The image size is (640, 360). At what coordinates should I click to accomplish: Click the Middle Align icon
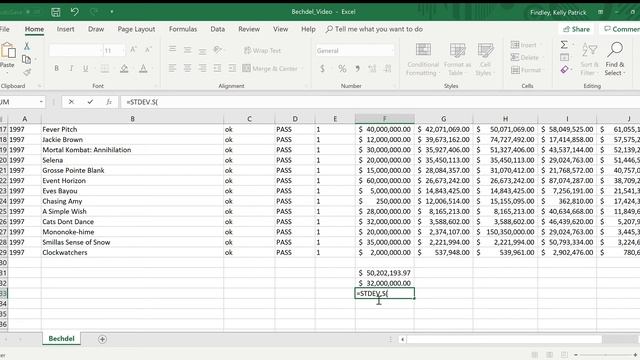tap(187, 50)
